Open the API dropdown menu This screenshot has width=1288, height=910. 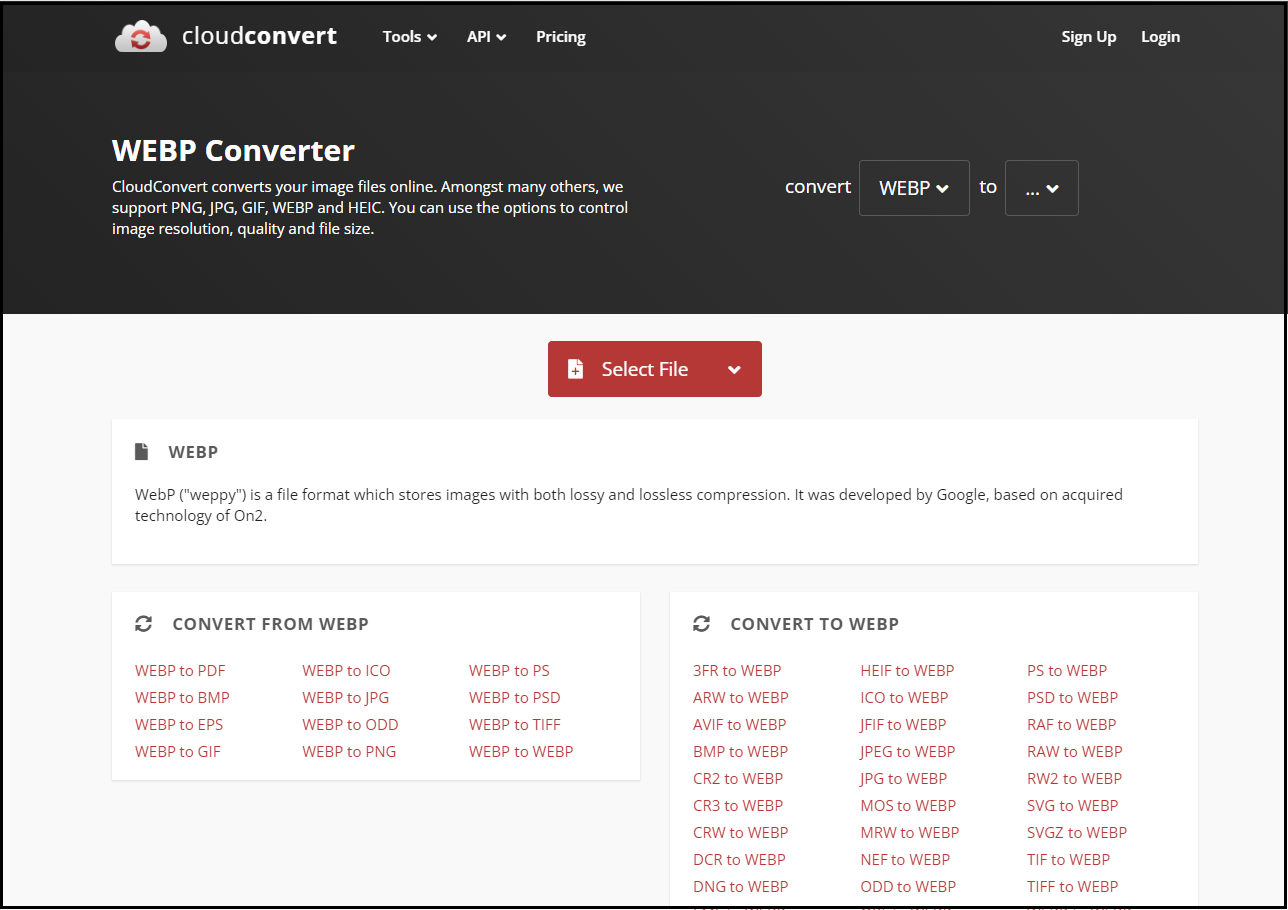coord(487,37)
